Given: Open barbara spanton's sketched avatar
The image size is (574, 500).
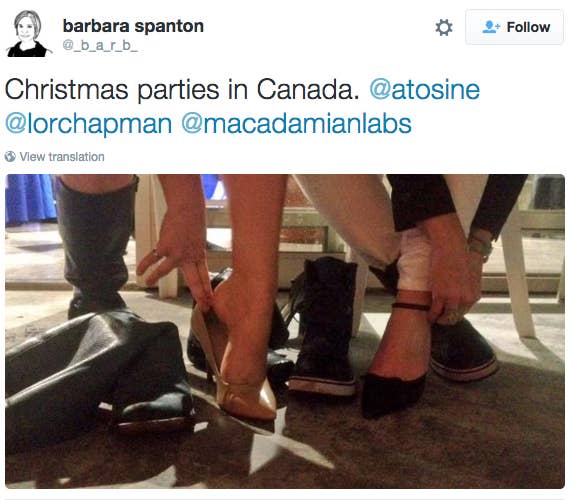Looking at the screenshot, I should (29, 33).
